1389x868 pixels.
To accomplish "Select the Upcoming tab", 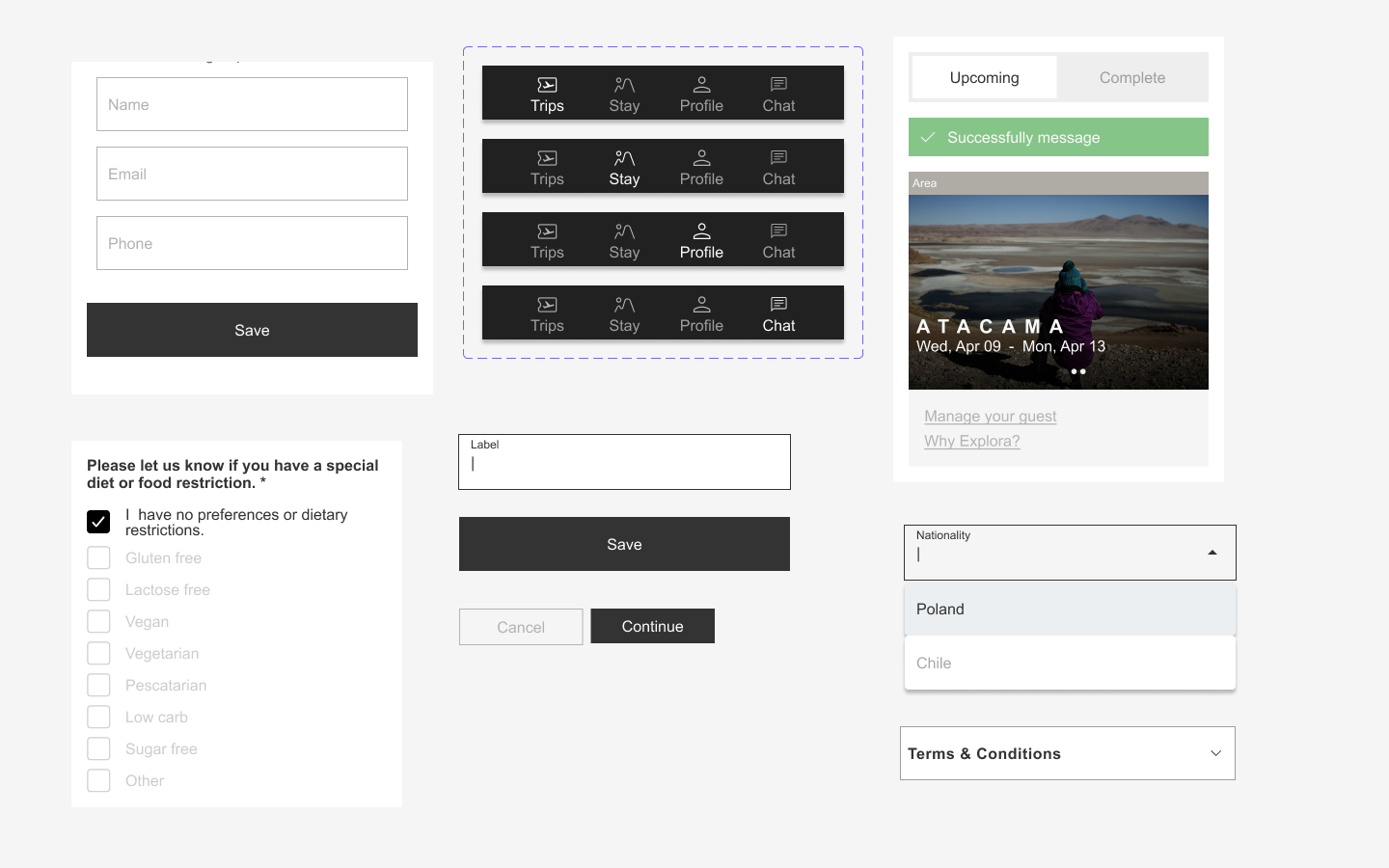I will click(x=984, y=77).
